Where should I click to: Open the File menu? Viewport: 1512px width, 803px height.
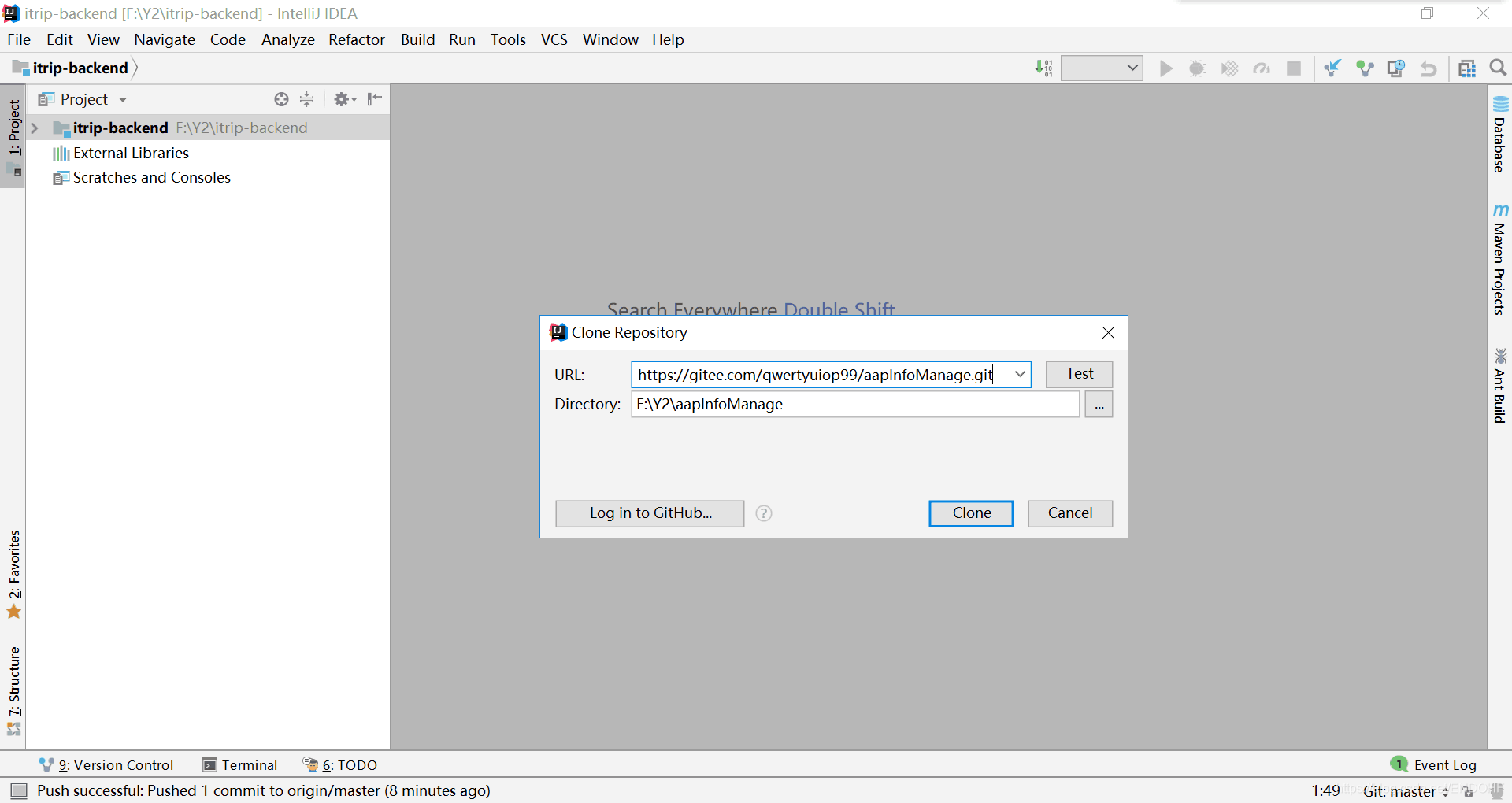(x=19, y=40)
